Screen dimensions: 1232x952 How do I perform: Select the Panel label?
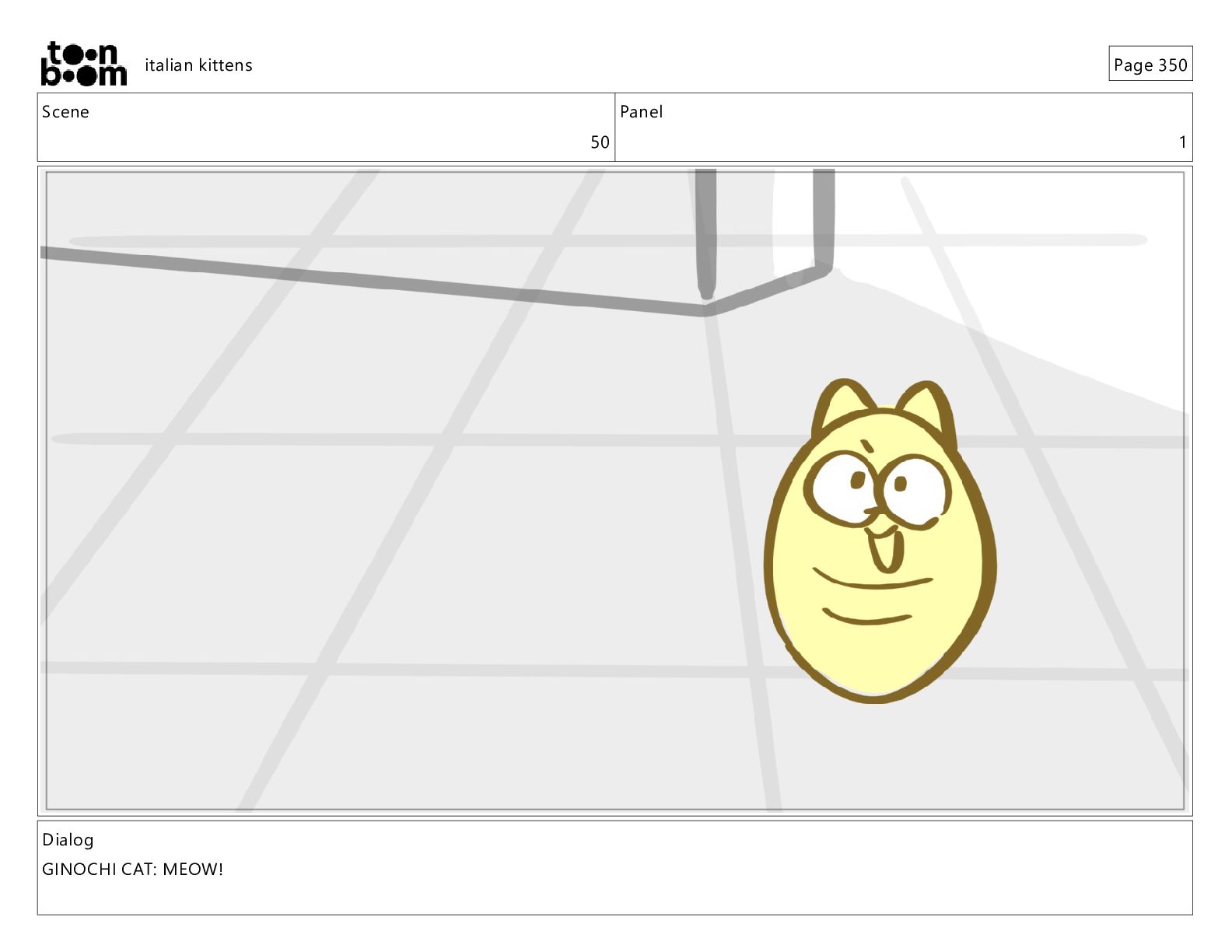click(642, 112)
